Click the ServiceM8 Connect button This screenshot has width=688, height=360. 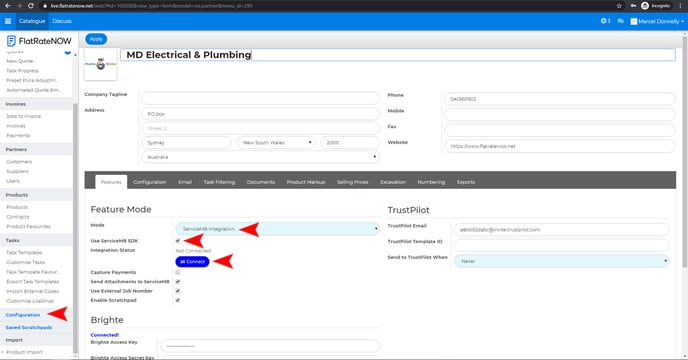(x=192, y=262)
